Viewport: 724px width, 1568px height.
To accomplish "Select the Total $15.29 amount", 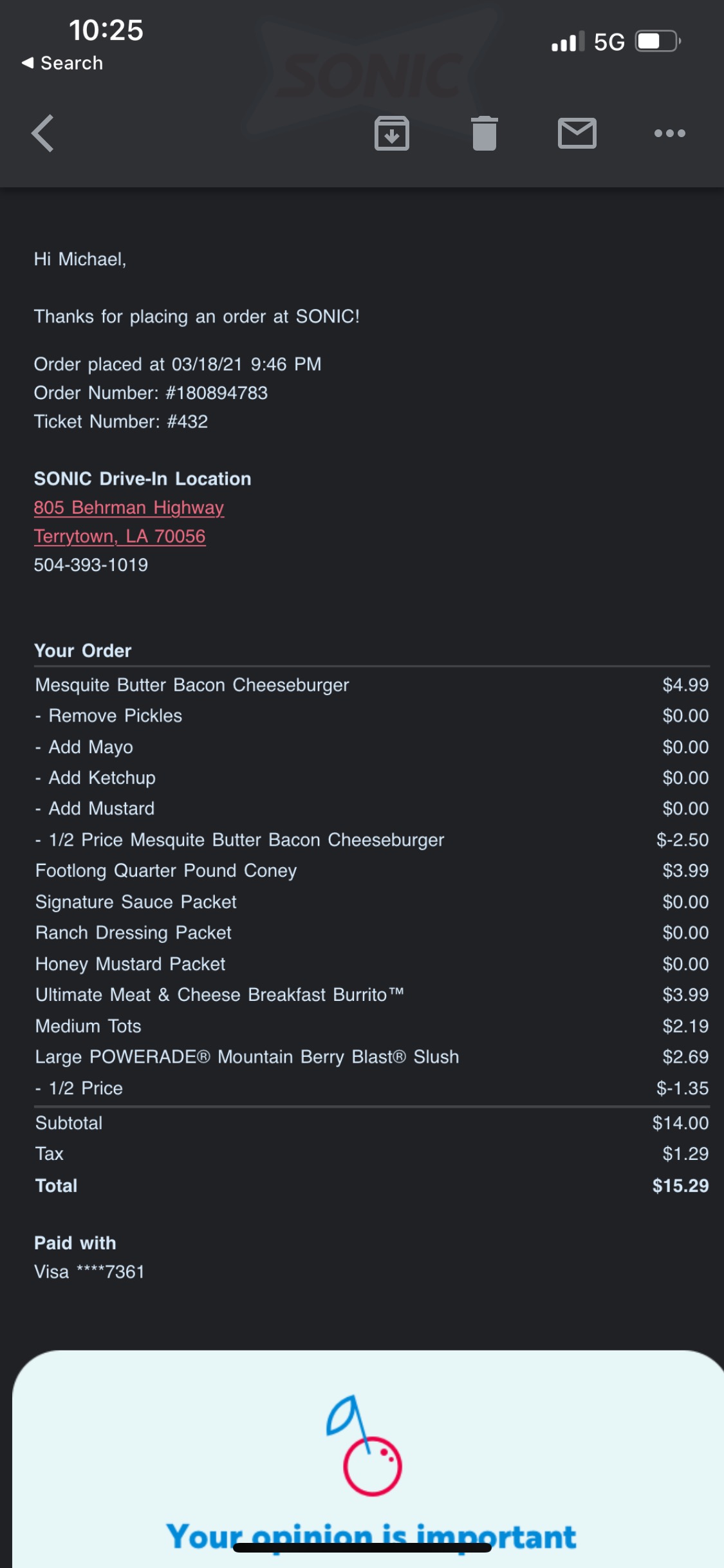I will pos(680,1186).
